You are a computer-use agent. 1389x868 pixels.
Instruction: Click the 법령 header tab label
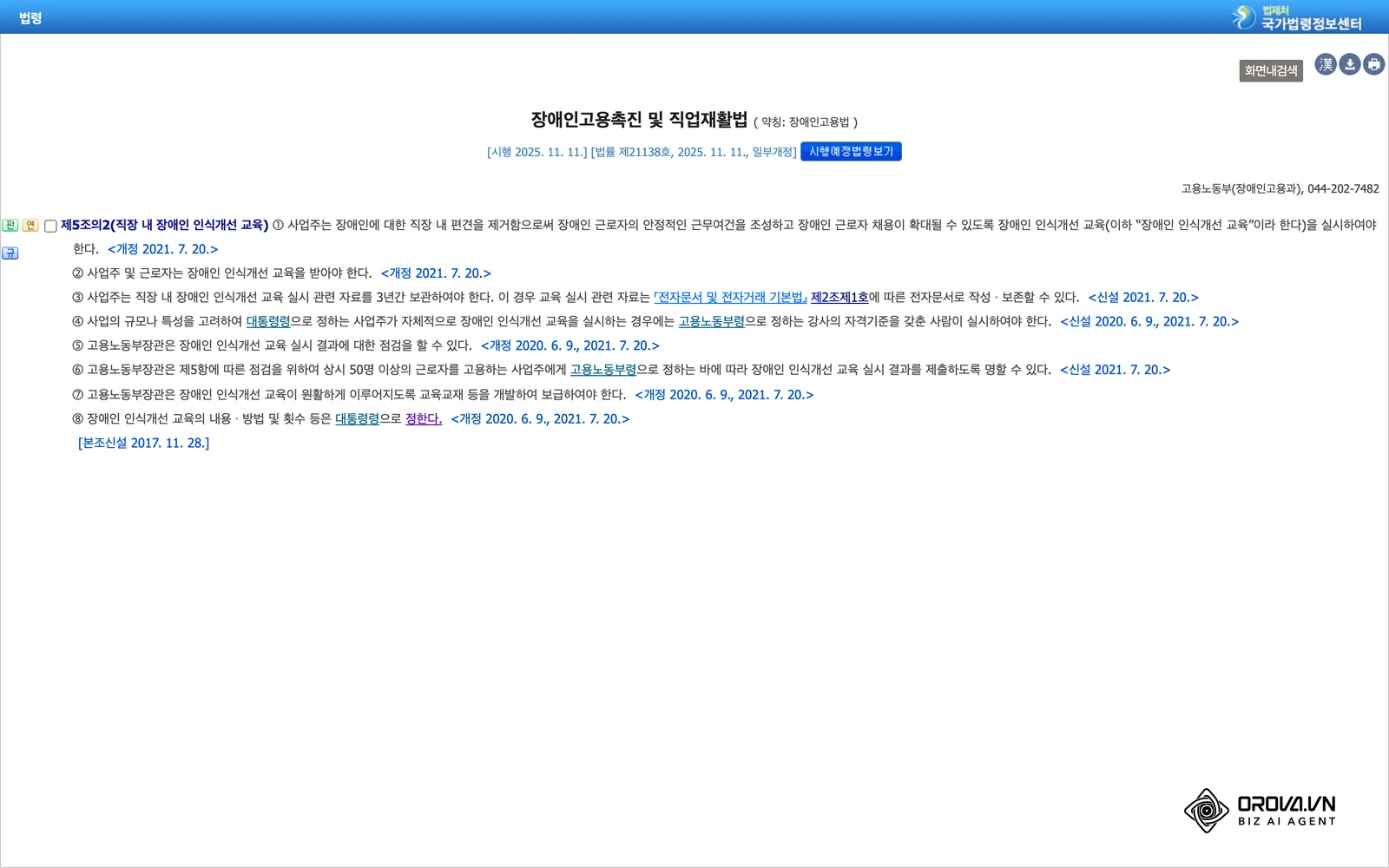[30, 18]
